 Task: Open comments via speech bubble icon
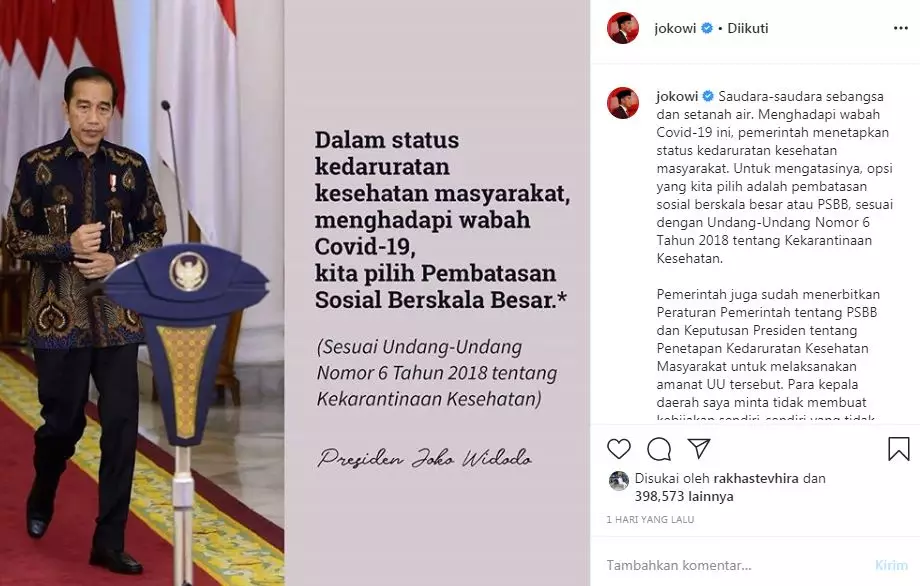pos(659,449)
